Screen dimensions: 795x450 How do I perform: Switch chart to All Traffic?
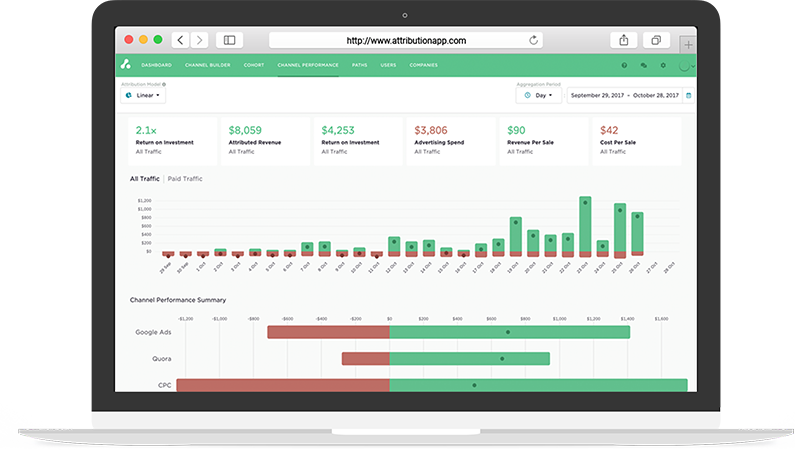[x=144, y=179]
